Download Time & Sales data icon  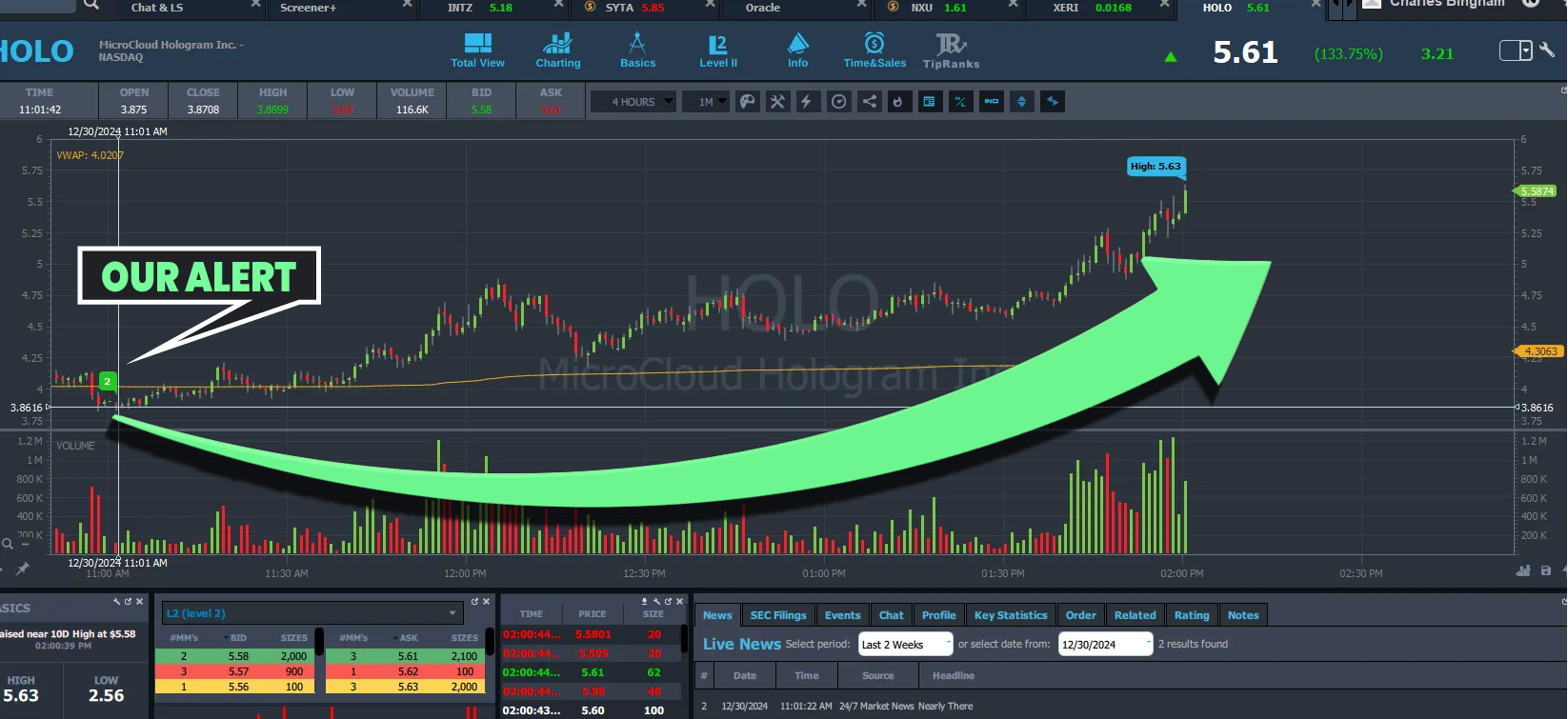coord(645,602)
